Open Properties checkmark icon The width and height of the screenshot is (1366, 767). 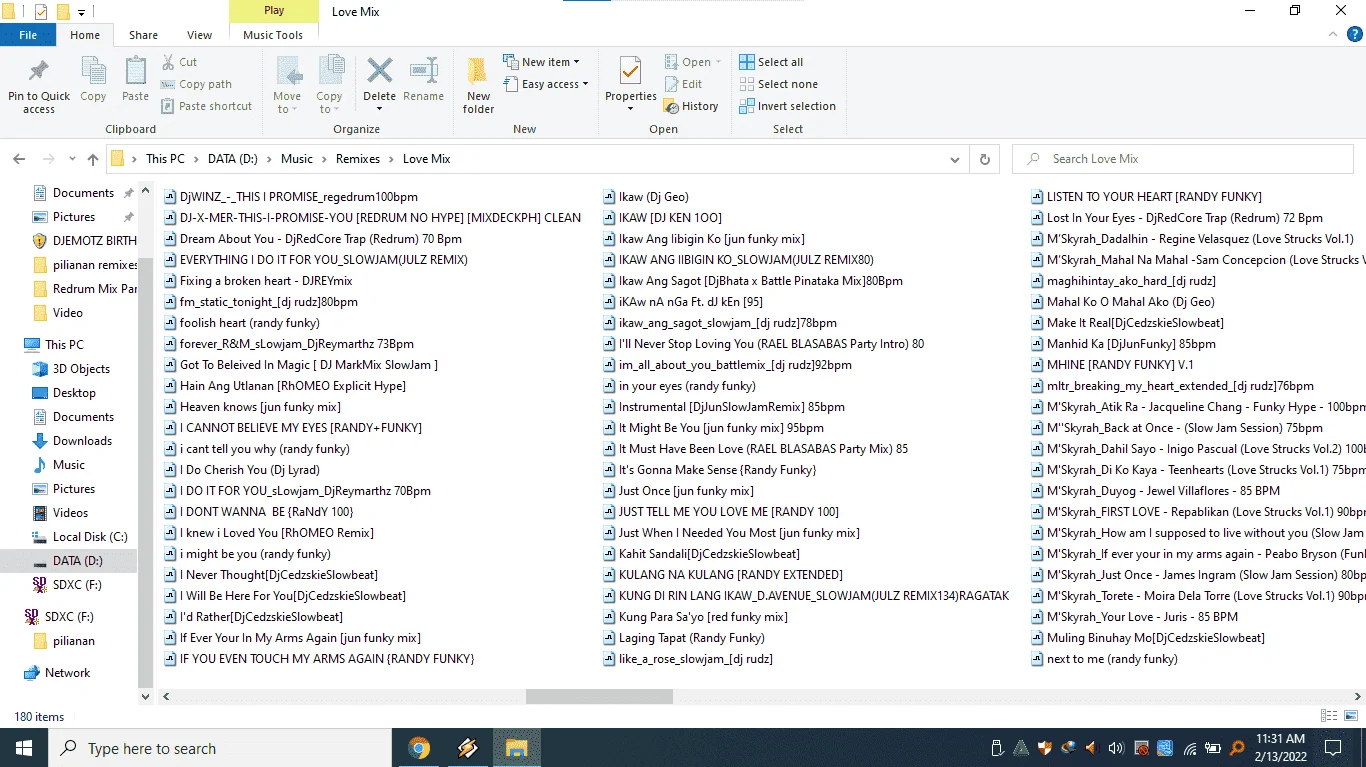tap(630, 71)
